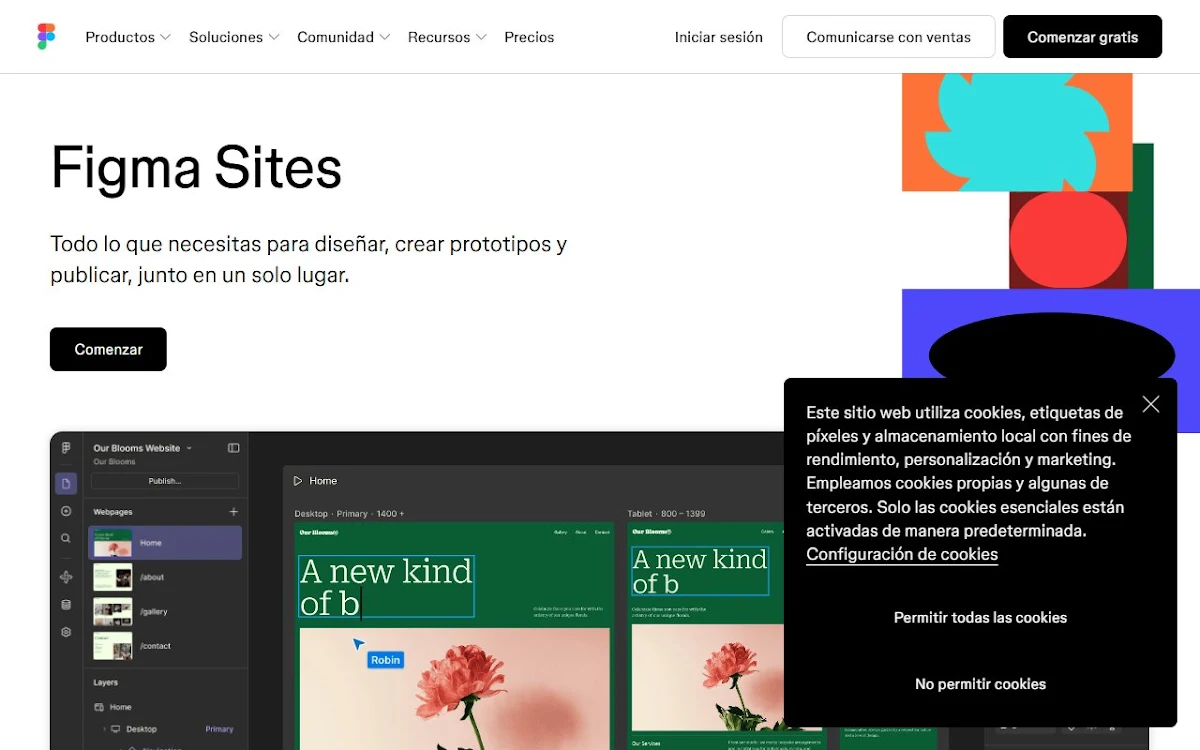Viewport: 1200px width, 750px height.
Task: Select the /contact webpage thumbnail
Action: (112, 646)
